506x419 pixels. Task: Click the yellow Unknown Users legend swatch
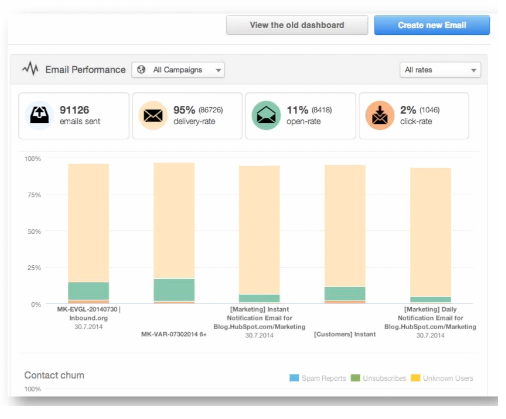coord(415,378)
